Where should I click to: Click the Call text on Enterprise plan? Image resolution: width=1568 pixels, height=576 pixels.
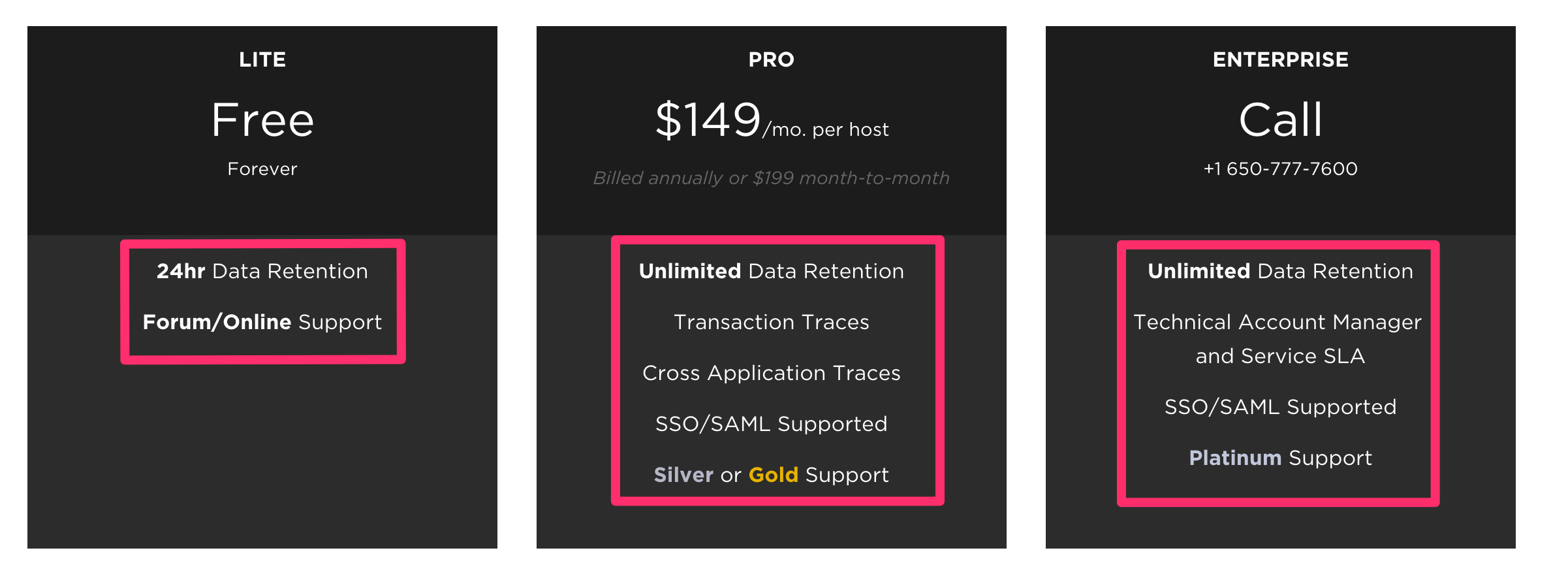(1280, 120)
